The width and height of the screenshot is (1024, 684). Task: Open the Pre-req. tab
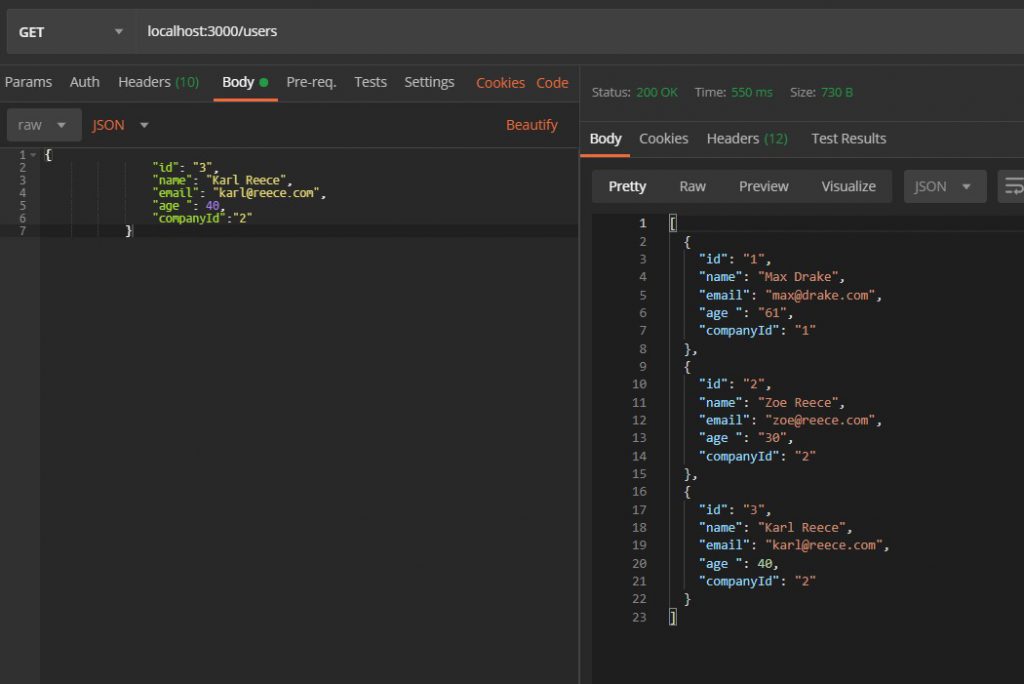(311, 82)
